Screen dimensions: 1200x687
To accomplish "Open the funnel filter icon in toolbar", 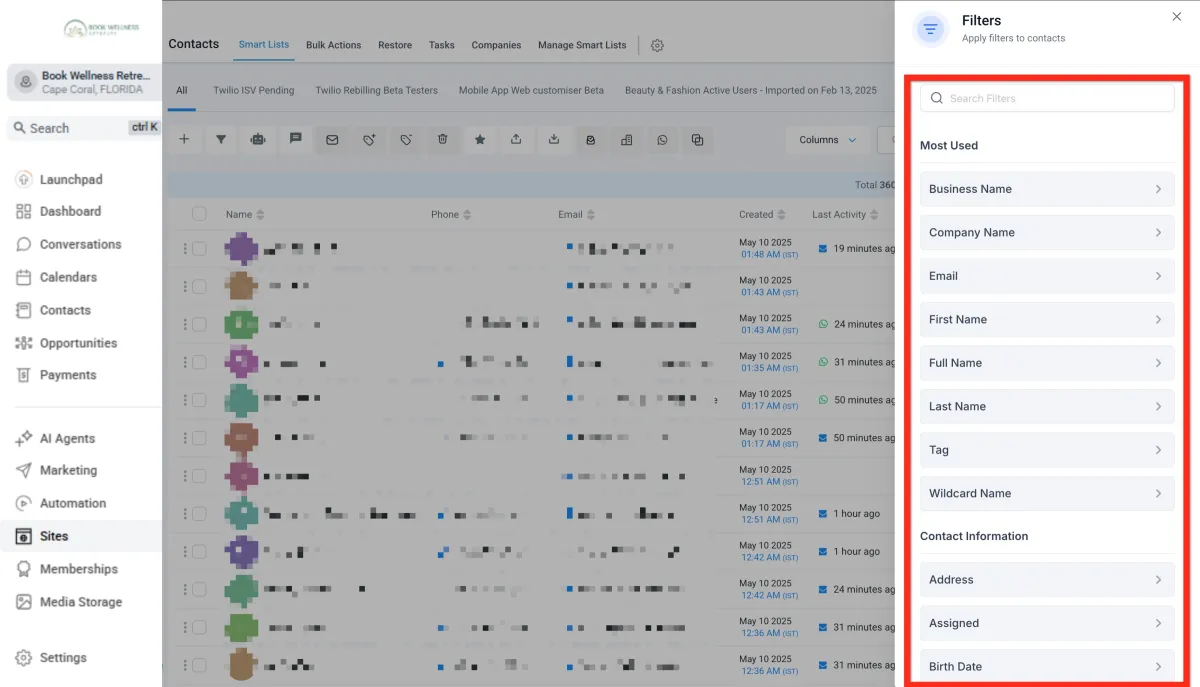I will 221,140.
